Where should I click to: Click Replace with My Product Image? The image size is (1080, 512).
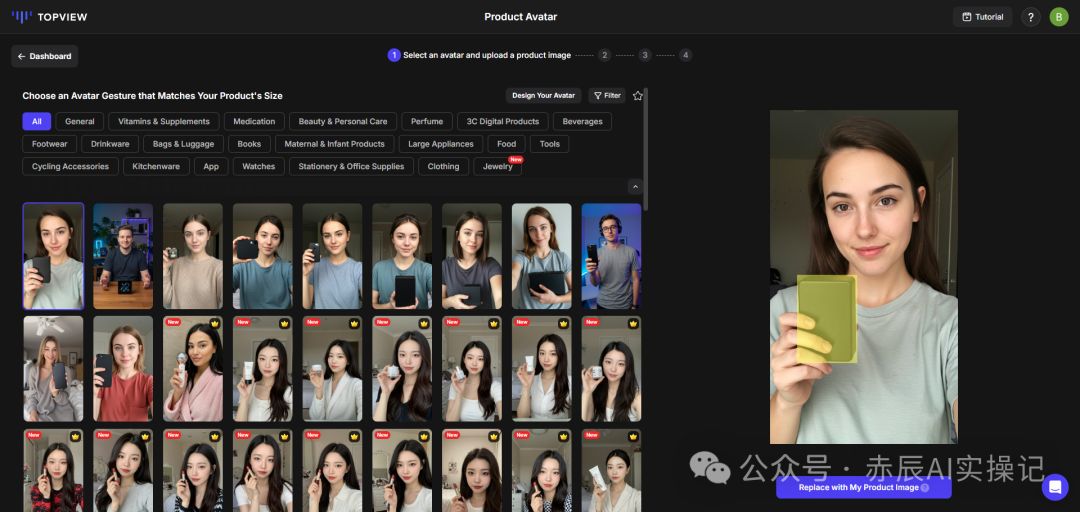[864, 487]
